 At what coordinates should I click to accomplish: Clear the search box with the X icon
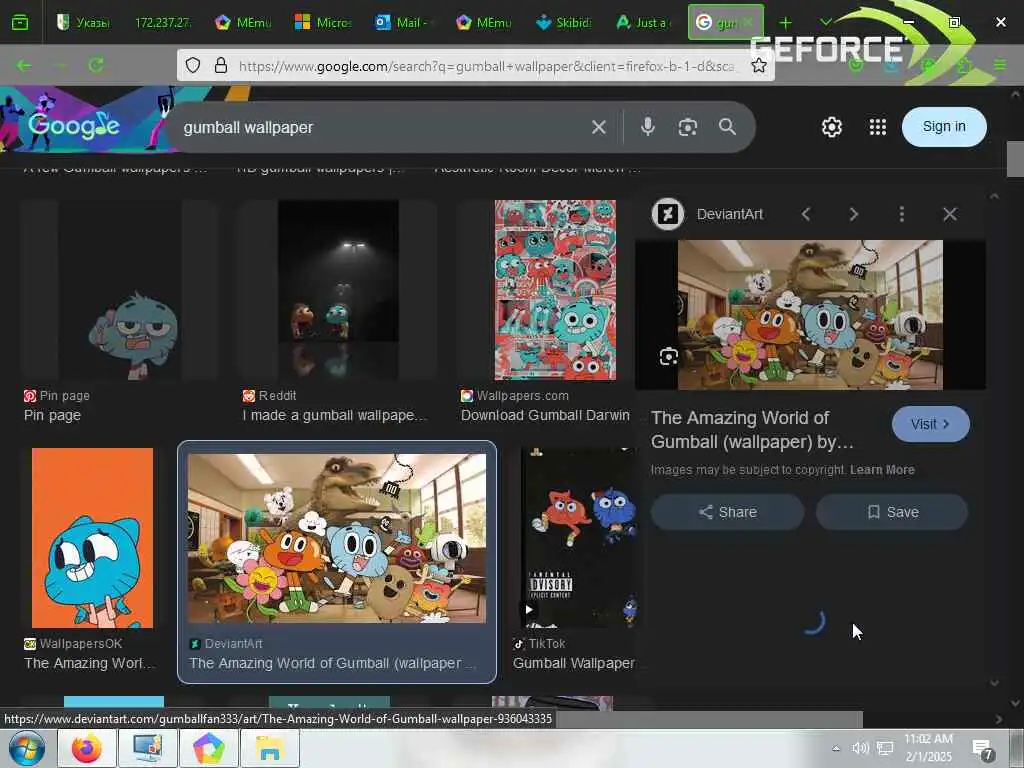point(598,127)
